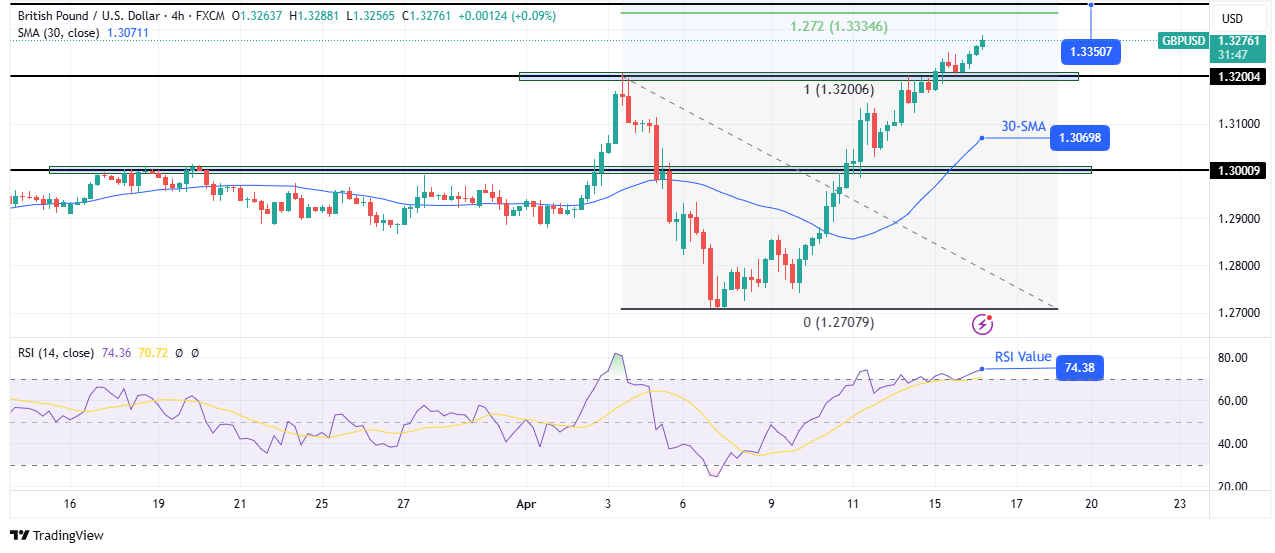The width and height of the screenshot is (1275, 553).
Task: Click the 30-SMA callout value 1.30698
Action: 1082,139
